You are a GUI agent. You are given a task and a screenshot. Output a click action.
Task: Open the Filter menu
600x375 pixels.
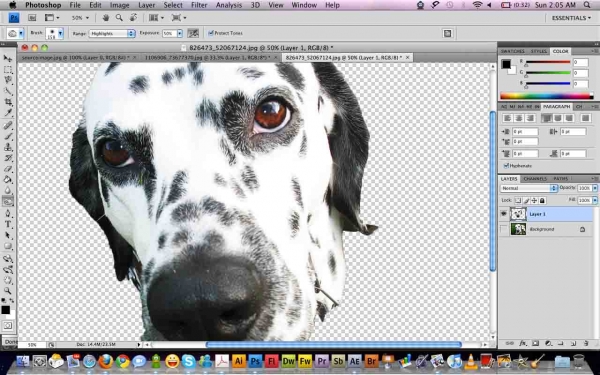click(x=199, y=5)
